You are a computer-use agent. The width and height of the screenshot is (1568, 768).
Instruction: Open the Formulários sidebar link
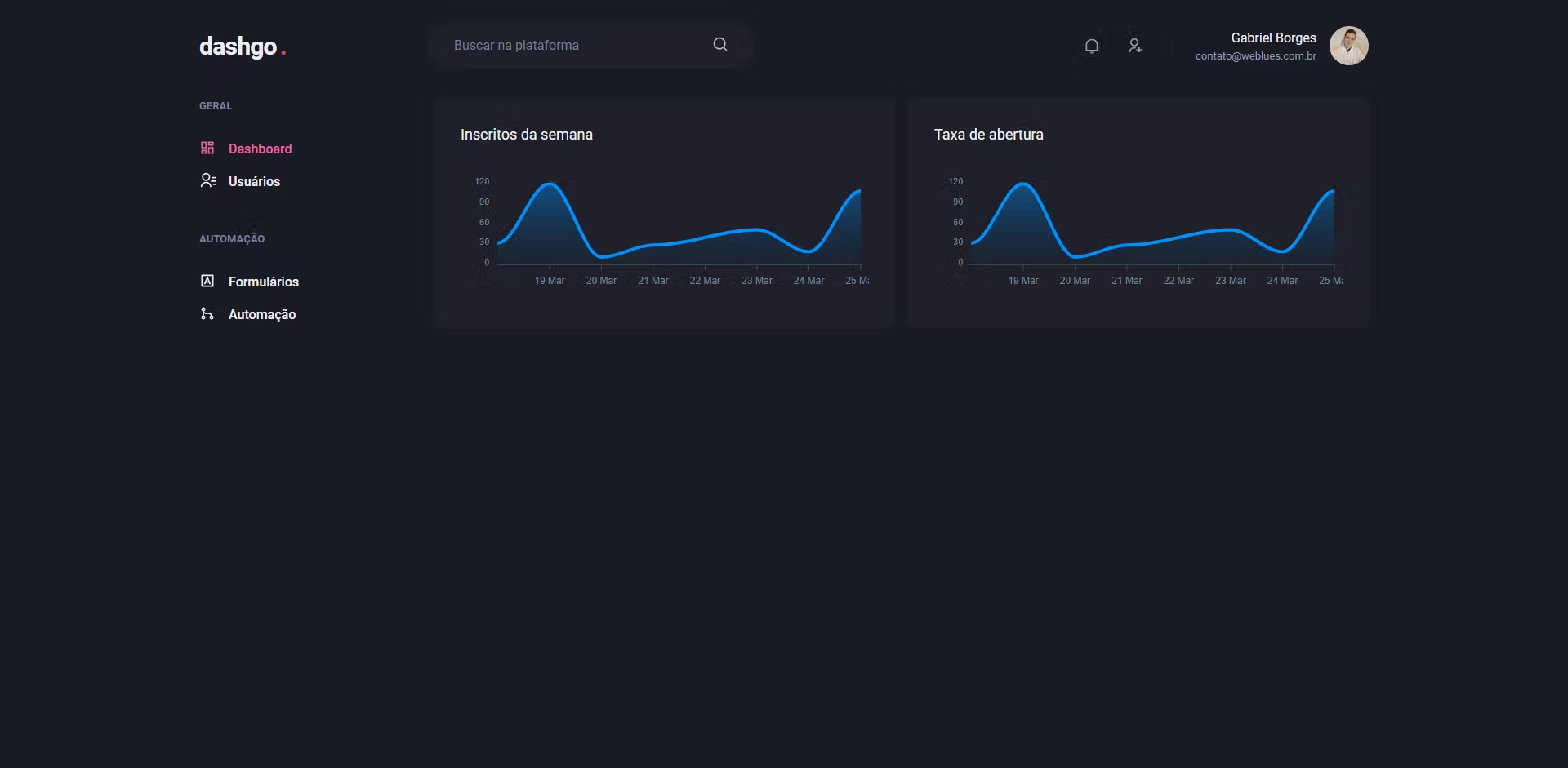(263, 282)
